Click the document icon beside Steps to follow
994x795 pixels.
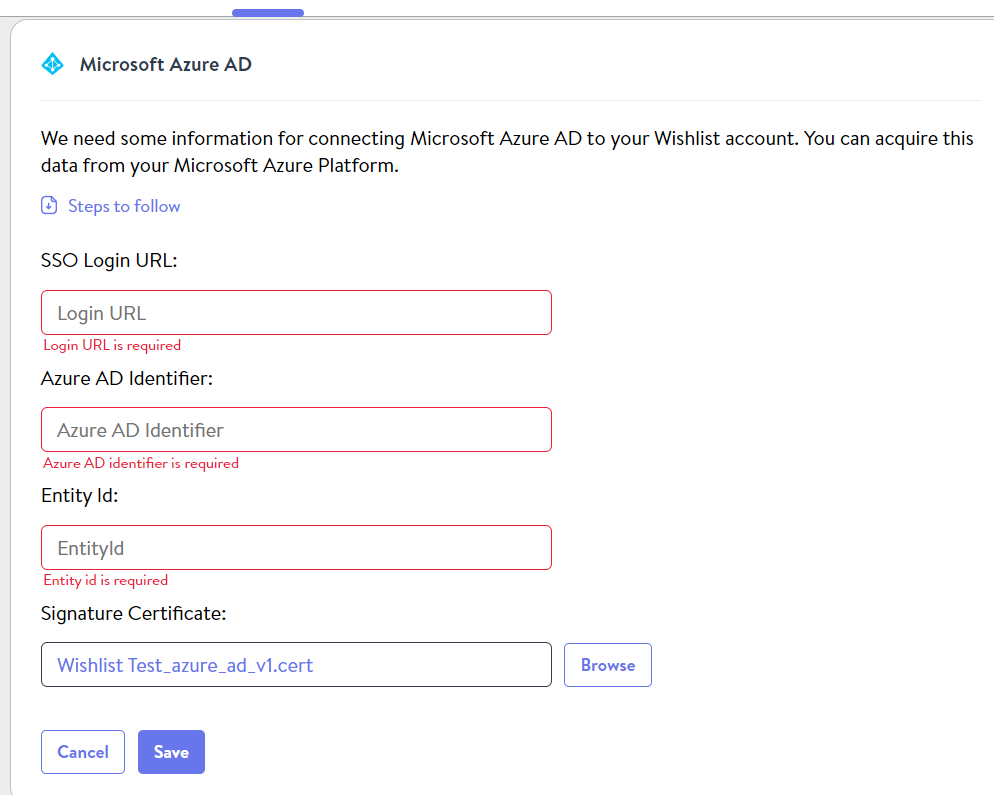click(49, 205)
